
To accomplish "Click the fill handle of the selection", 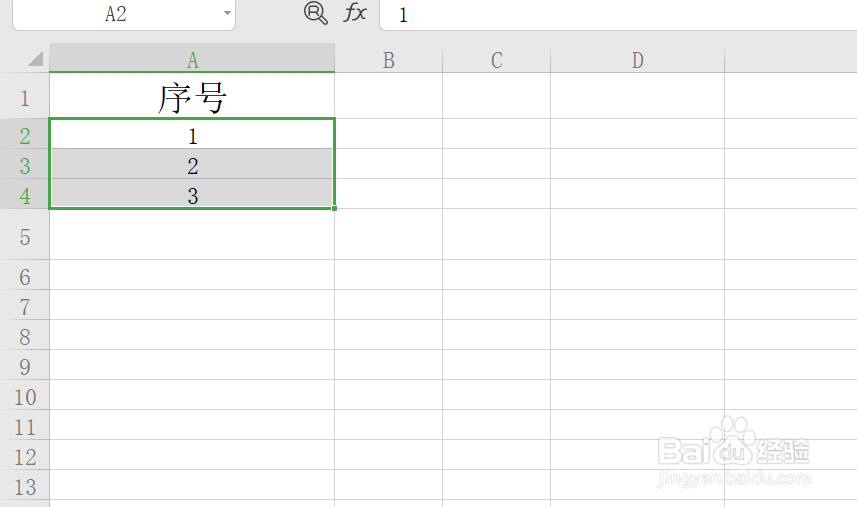I will click(334, 208).
